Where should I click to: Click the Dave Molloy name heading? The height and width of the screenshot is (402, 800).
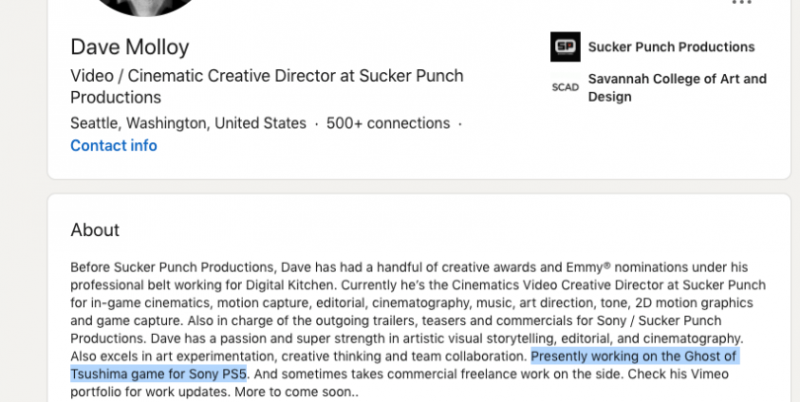129,47
